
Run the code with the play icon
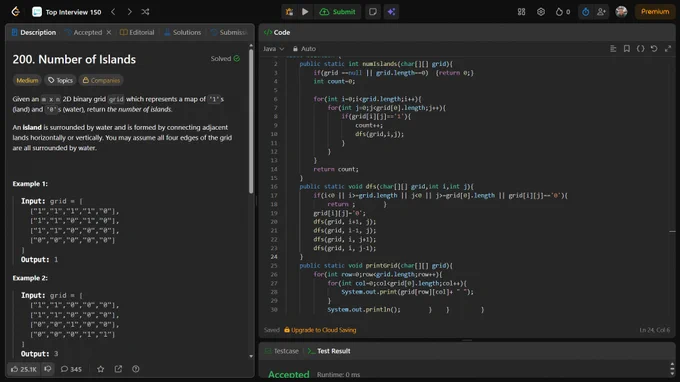(305, 12)
